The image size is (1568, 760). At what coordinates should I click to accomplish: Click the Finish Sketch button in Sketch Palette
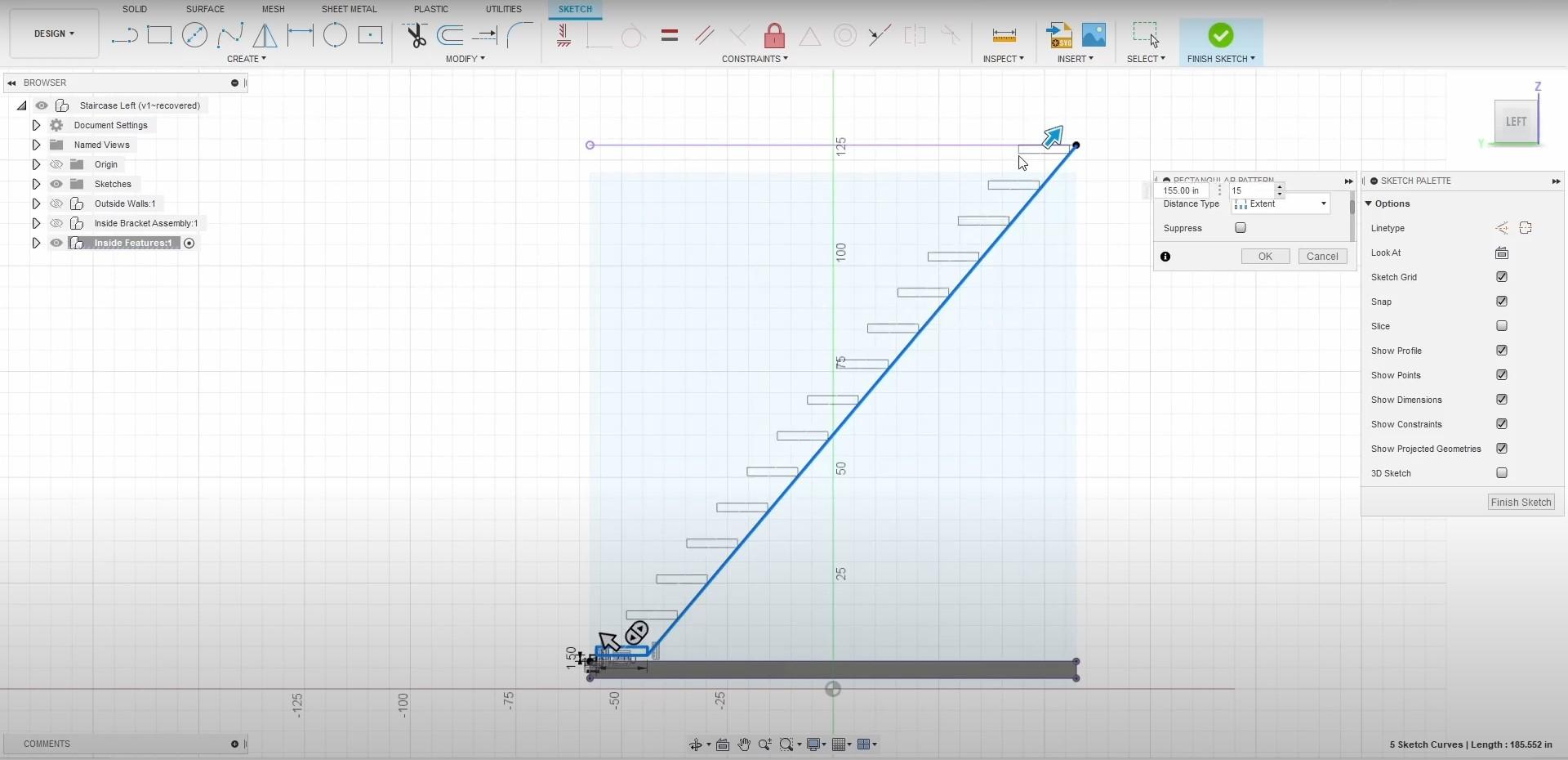[x=1521, y=503]
